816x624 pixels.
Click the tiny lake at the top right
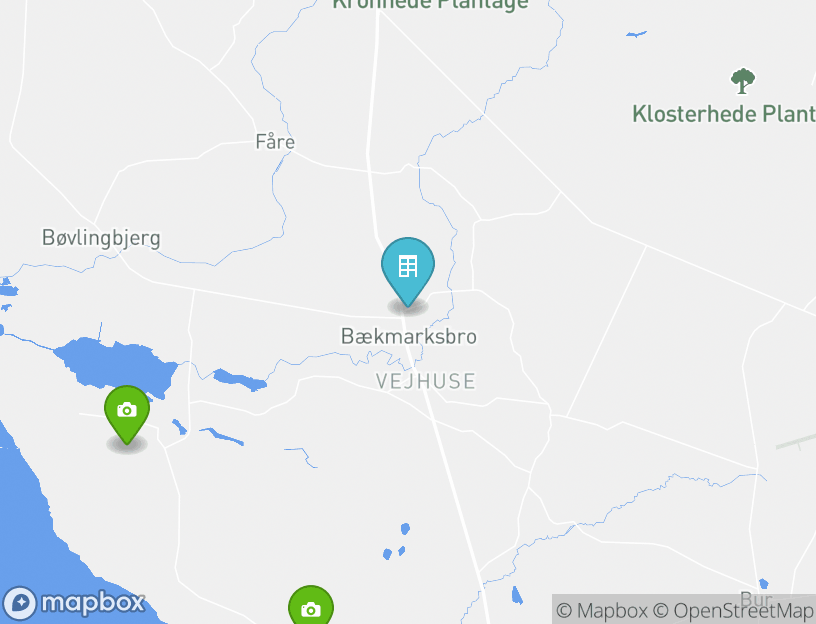[636, 34]
